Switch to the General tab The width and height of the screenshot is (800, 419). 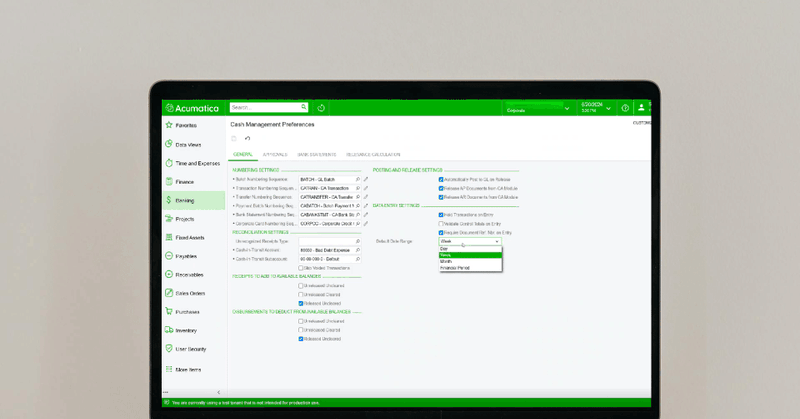243,155
